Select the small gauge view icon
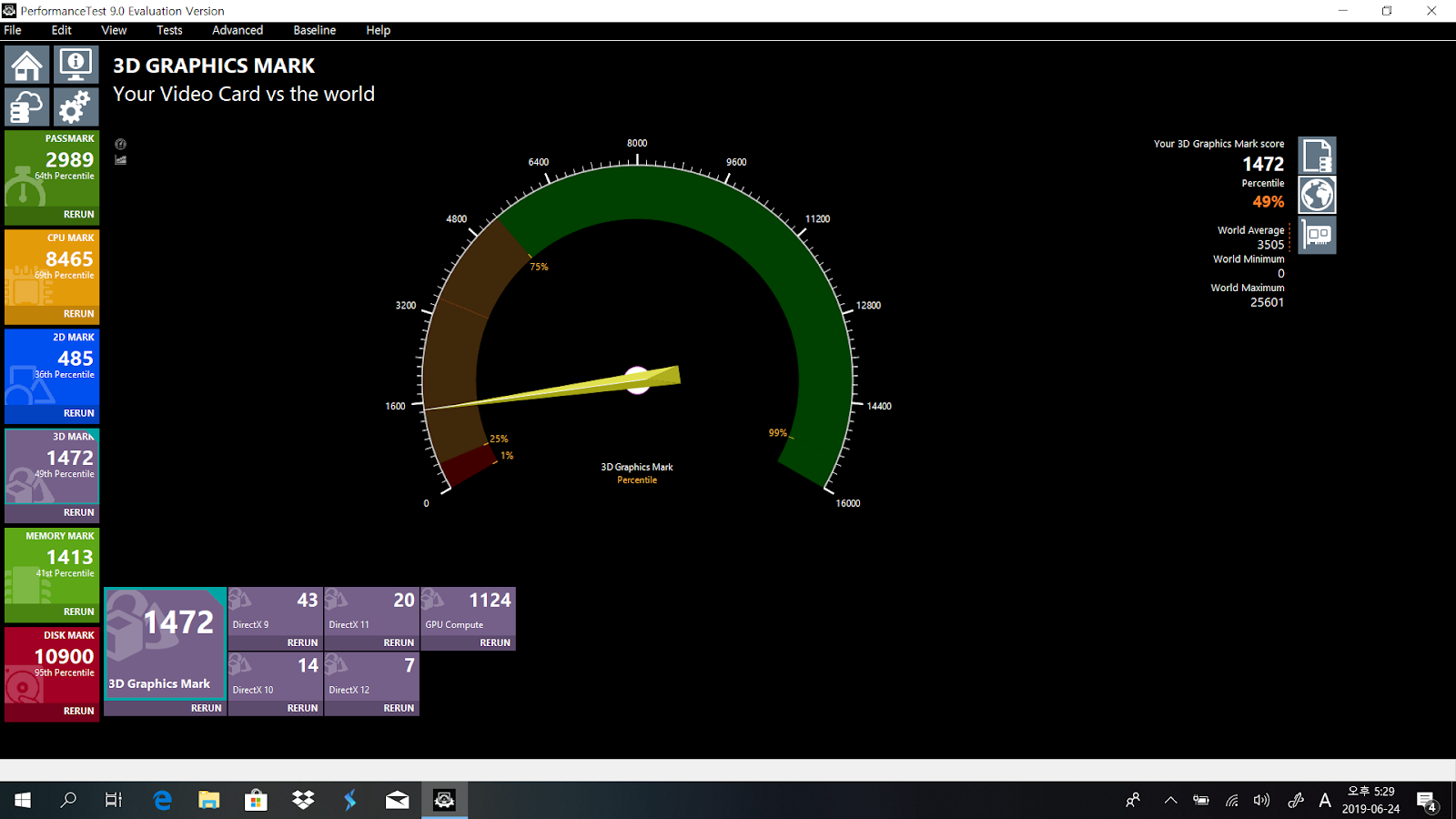 120,144
